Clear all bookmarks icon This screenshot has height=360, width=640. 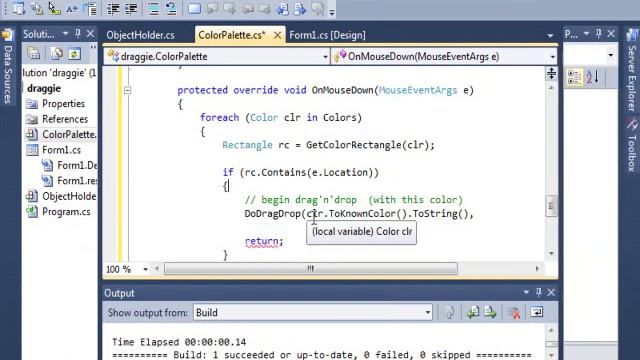point(318,9)
